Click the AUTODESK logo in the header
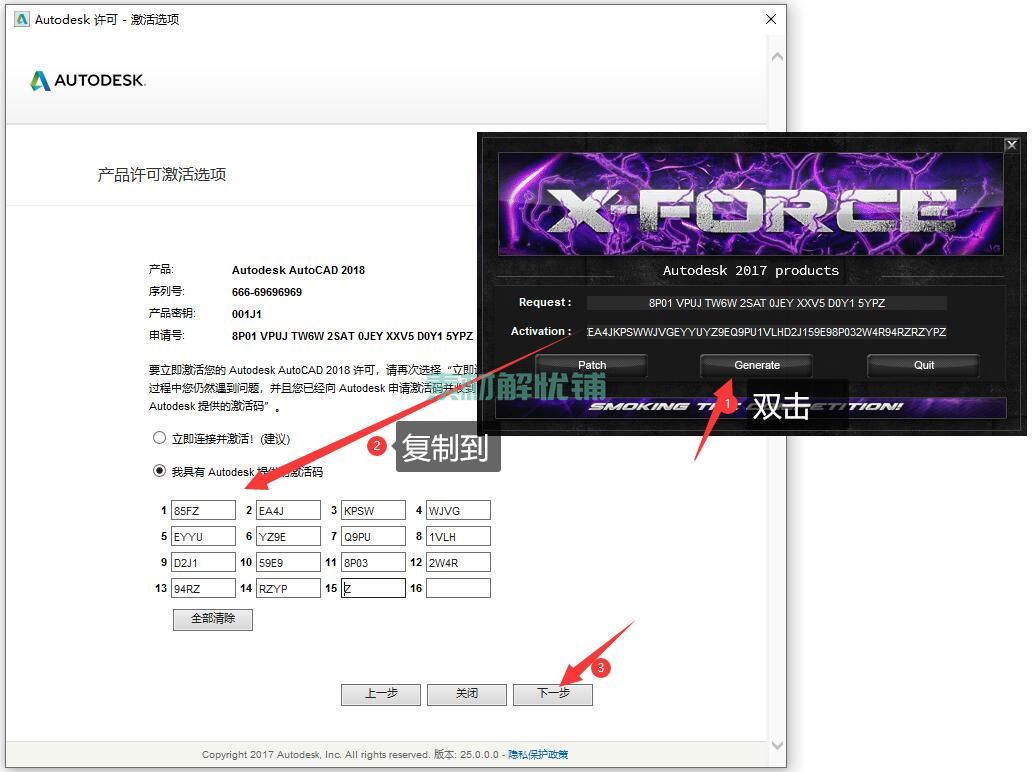 [88, 80]
